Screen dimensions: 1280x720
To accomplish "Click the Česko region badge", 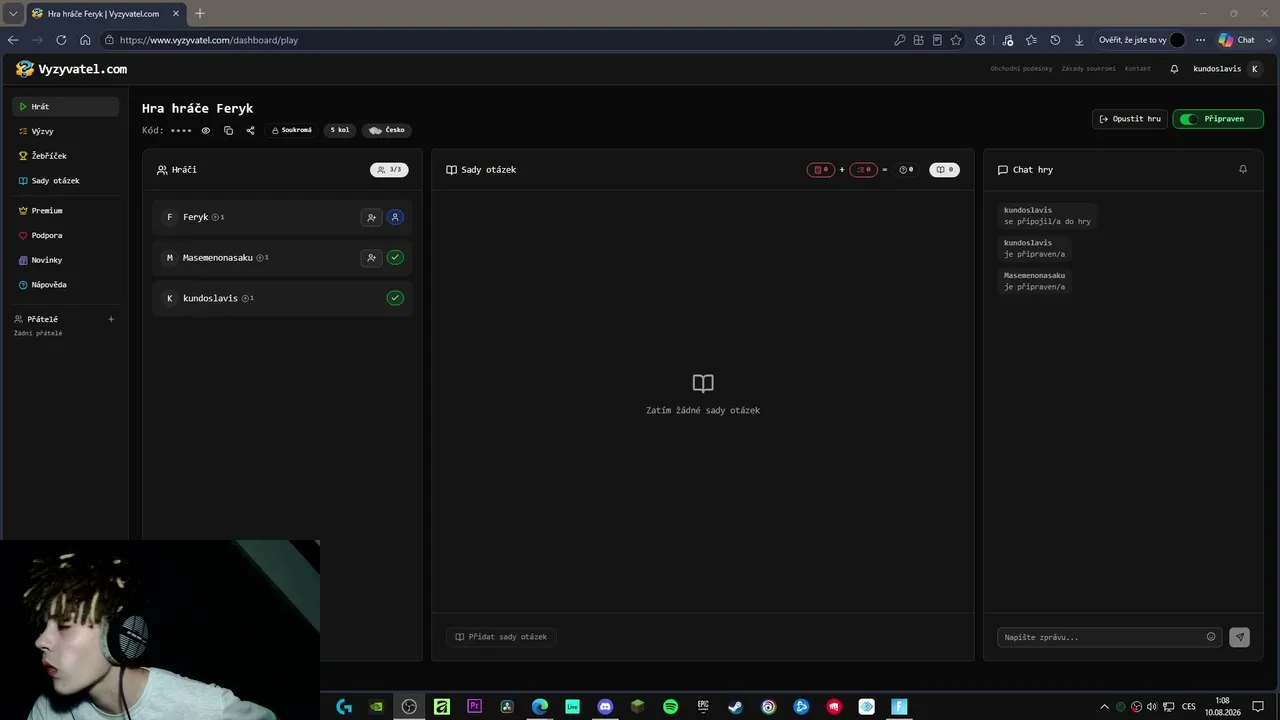I will click(x=387, y=130).
